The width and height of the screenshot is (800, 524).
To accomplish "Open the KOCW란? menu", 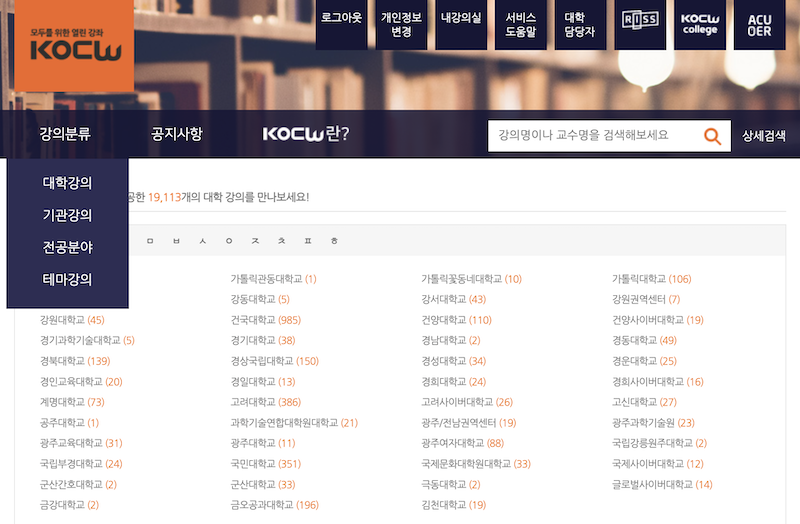I will point(306,134).
